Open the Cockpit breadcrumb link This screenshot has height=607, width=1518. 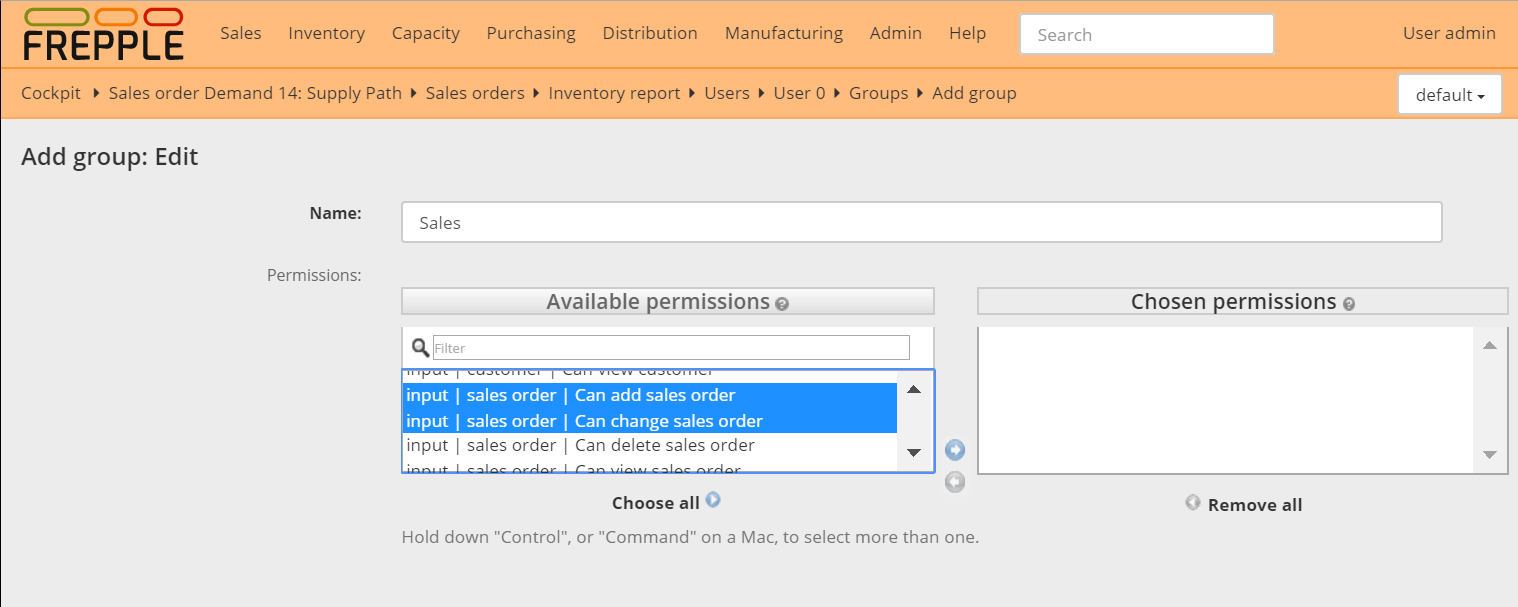51,93
